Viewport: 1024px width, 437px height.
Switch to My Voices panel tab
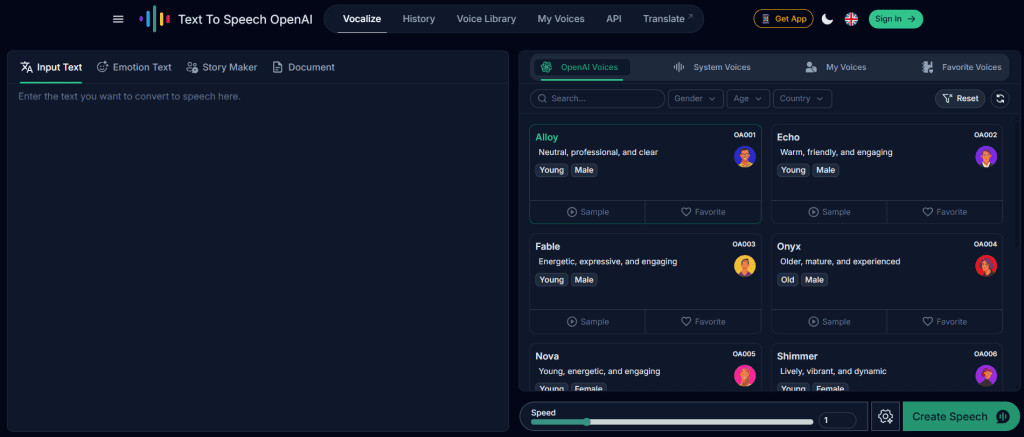[x=836, y=67]
